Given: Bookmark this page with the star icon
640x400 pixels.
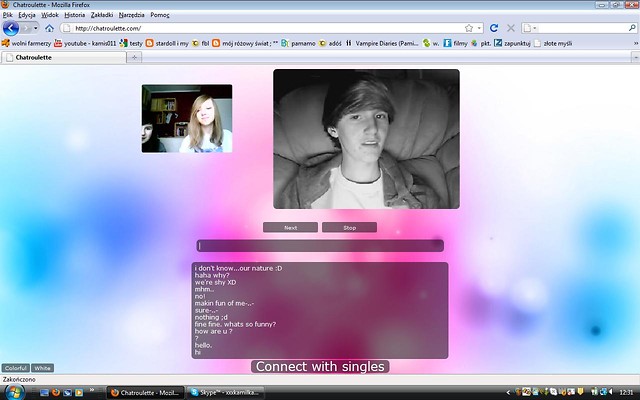Looking at the screenshot, I should [x=469, y=28].
